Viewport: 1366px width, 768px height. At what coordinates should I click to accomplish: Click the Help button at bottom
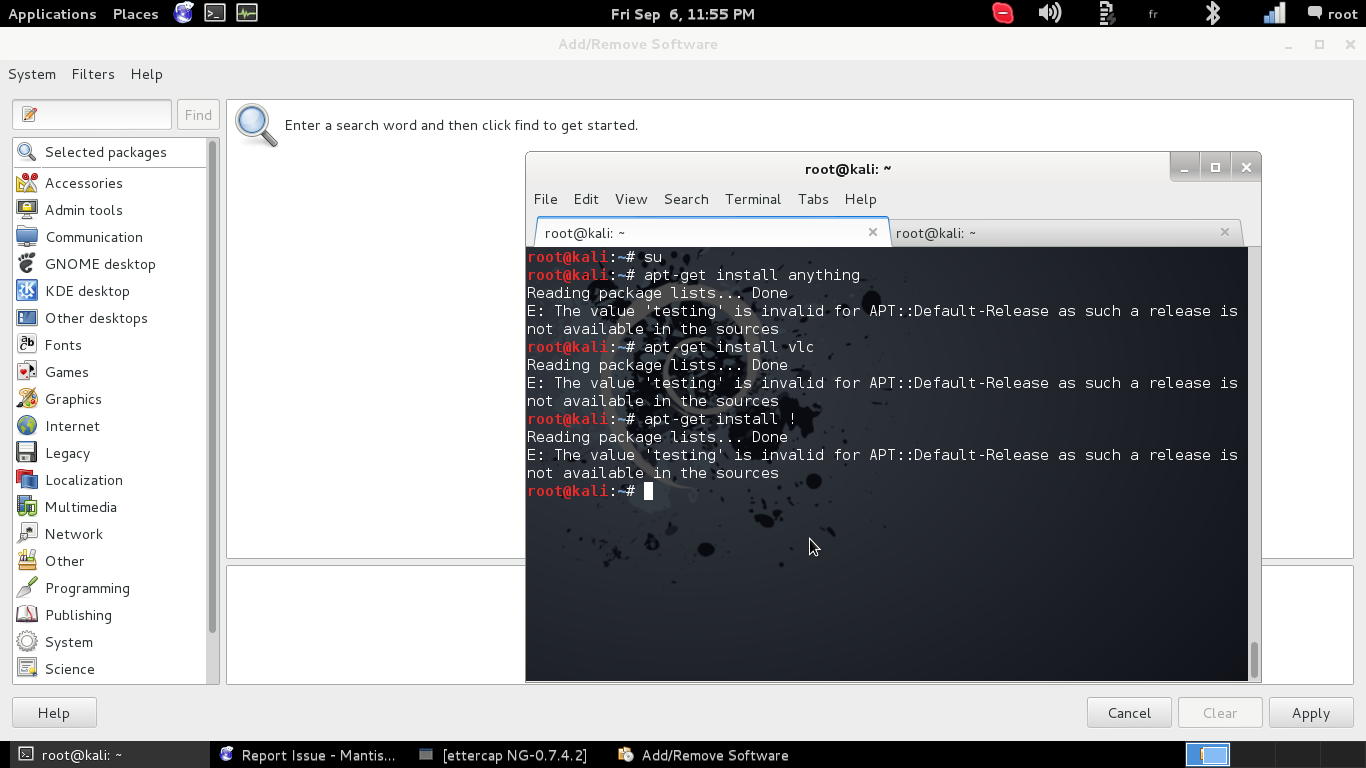tap(54, 713)
